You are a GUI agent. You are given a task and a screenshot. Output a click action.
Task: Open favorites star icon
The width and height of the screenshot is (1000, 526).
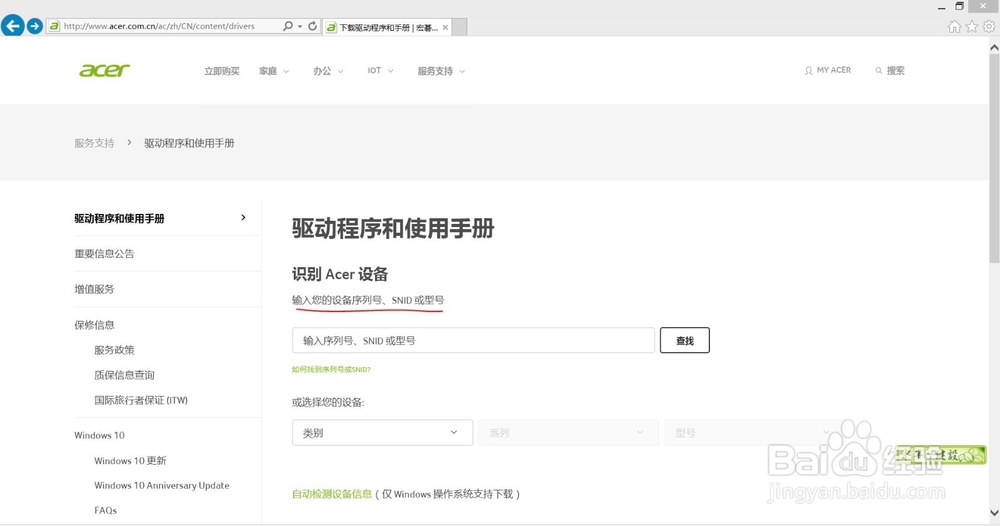971,26
